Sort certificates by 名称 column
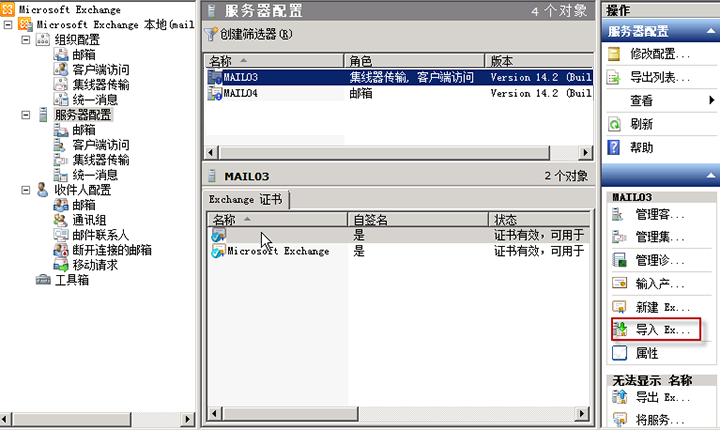 click(278, 220)
